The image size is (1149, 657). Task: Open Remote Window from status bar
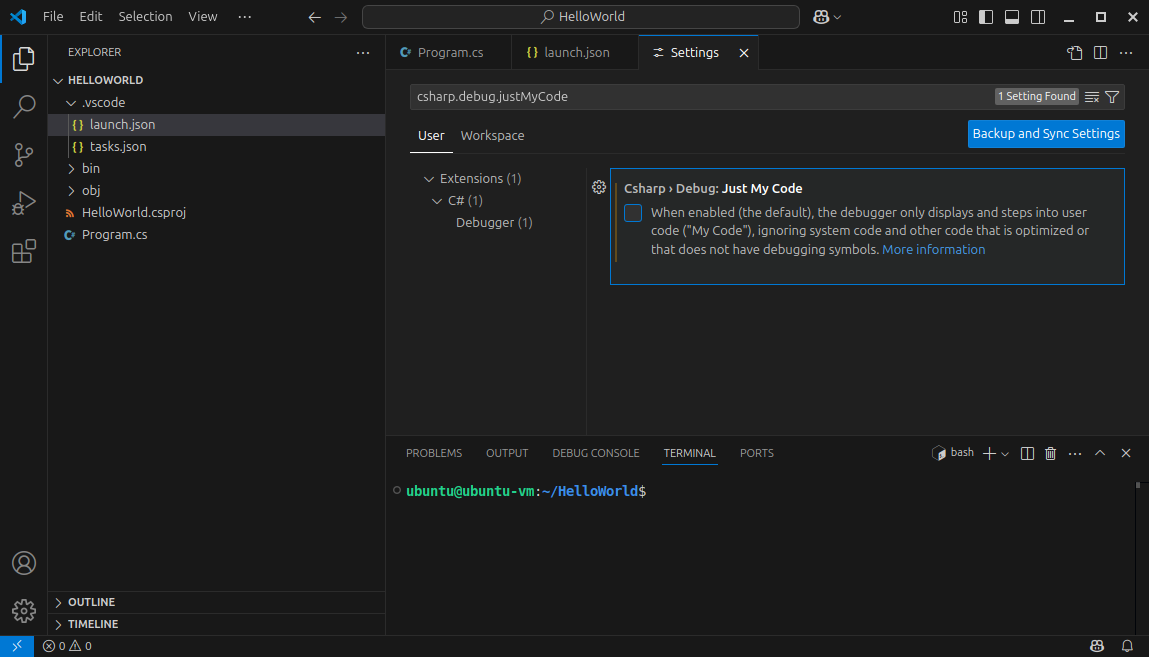click(x=17, y=646)
